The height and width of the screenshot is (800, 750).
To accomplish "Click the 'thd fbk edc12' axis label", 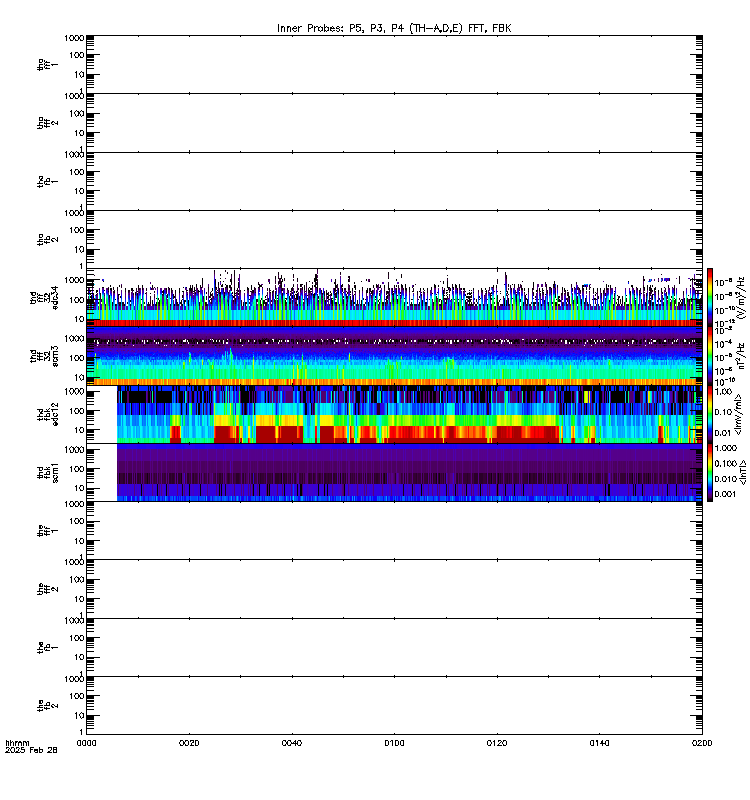I will point(47,414).
